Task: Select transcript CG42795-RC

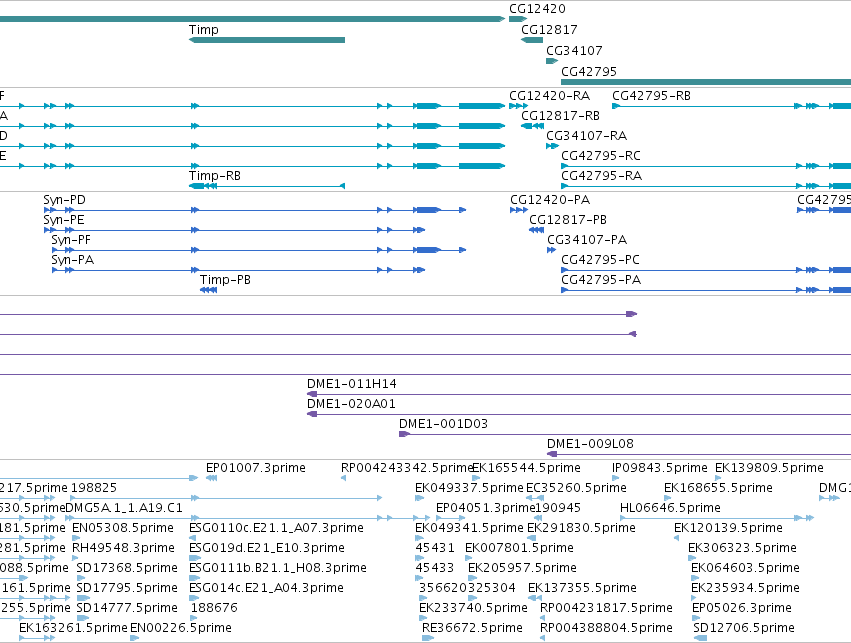Action: tap(706, 166)
